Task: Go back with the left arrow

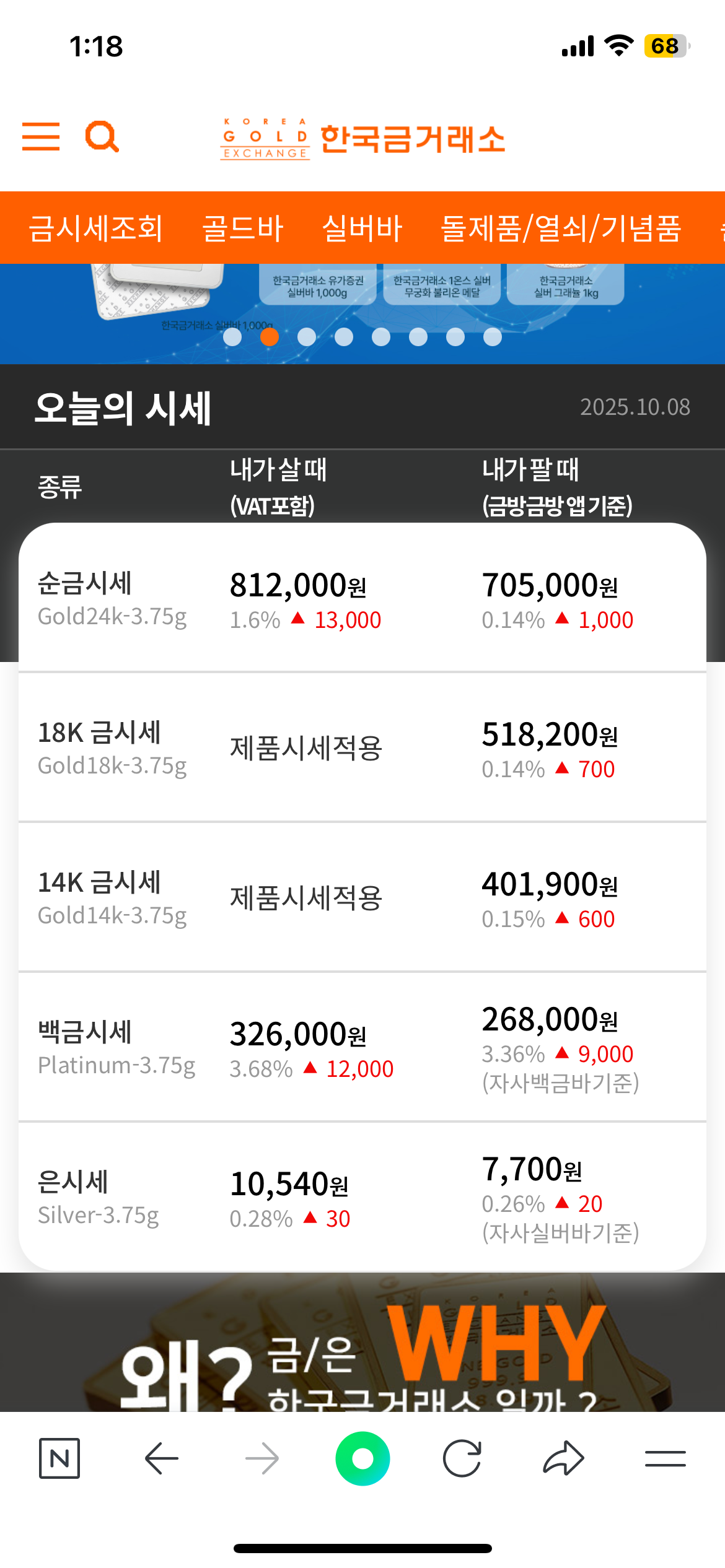Action: tap(161, 1458)
